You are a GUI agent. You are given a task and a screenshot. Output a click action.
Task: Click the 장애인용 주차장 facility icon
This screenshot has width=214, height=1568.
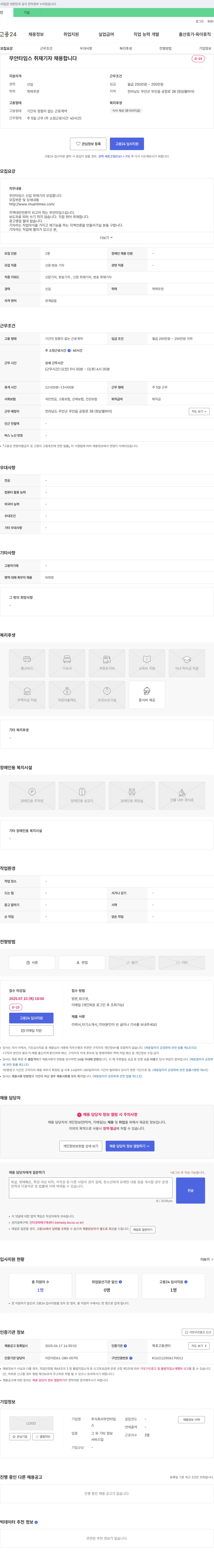(32, 795)
